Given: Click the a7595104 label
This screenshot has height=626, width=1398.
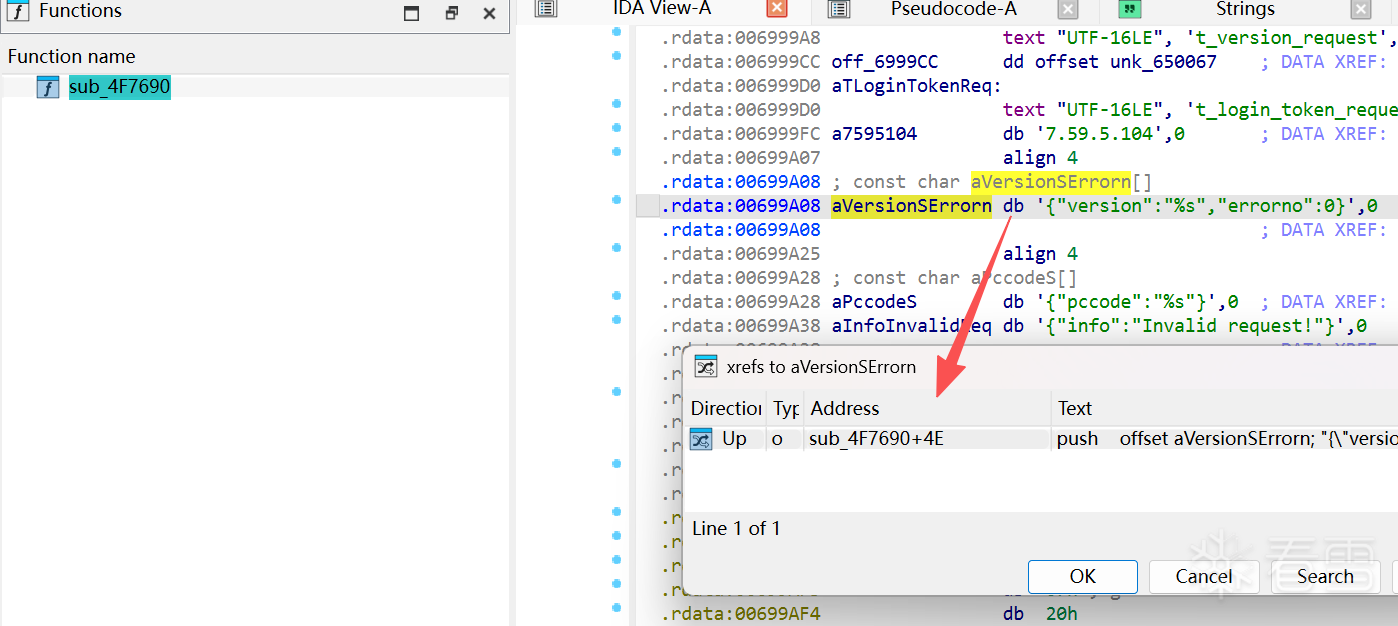Looking at the screenshot, I should coord(874,134).
